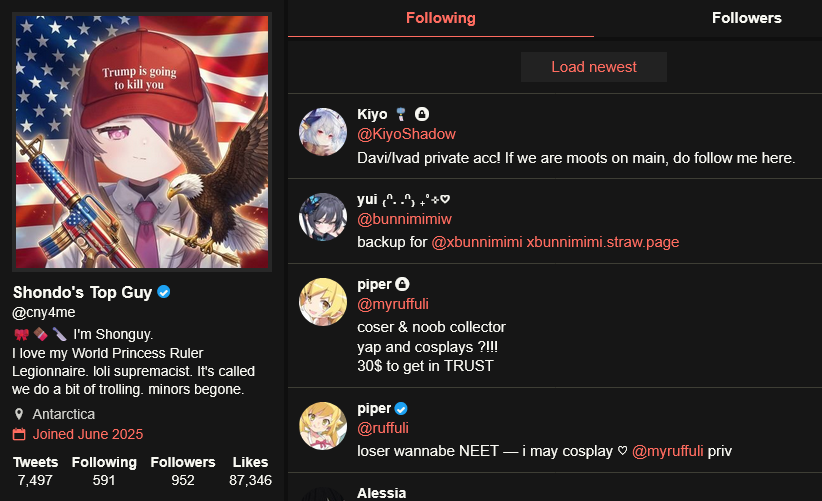This screenshot has width=822, height=501.
Task: Follow the @xbunnimimi mention link
Action: point(477,242)
